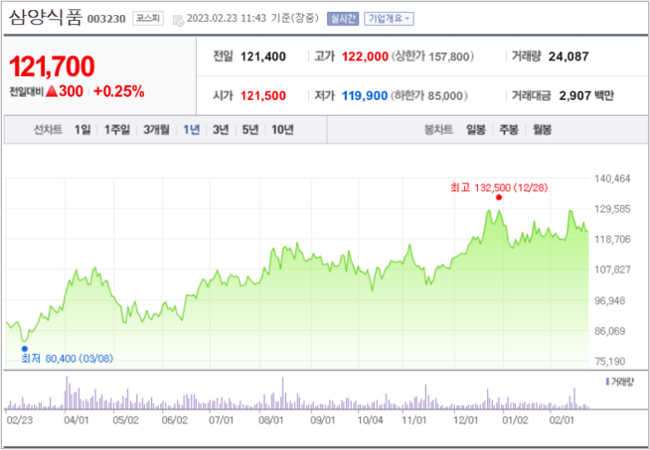Select the 1주일 line chart period
This screenshot has width=650, height=450.
(117, 130)
